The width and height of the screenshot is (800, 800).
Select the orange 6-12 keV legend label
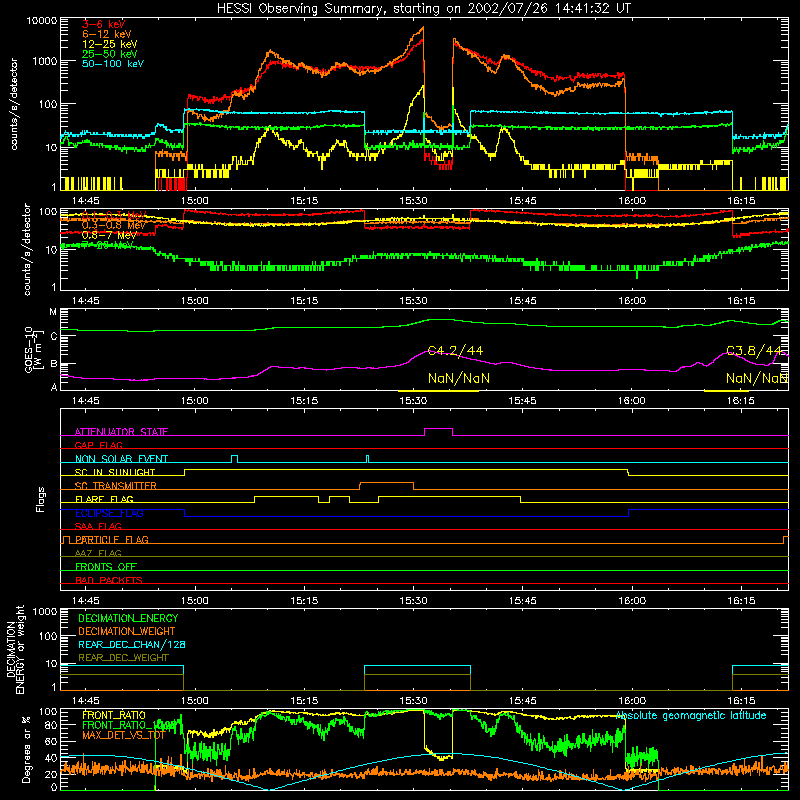tap(107, 34)
